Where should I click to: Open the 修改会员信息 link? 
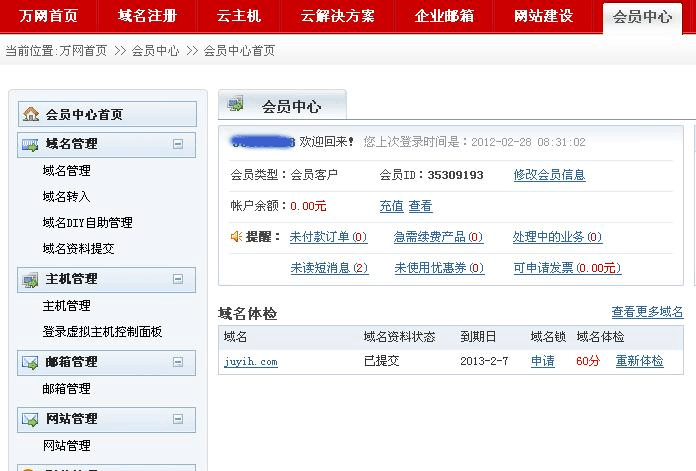tap(549, 175)
